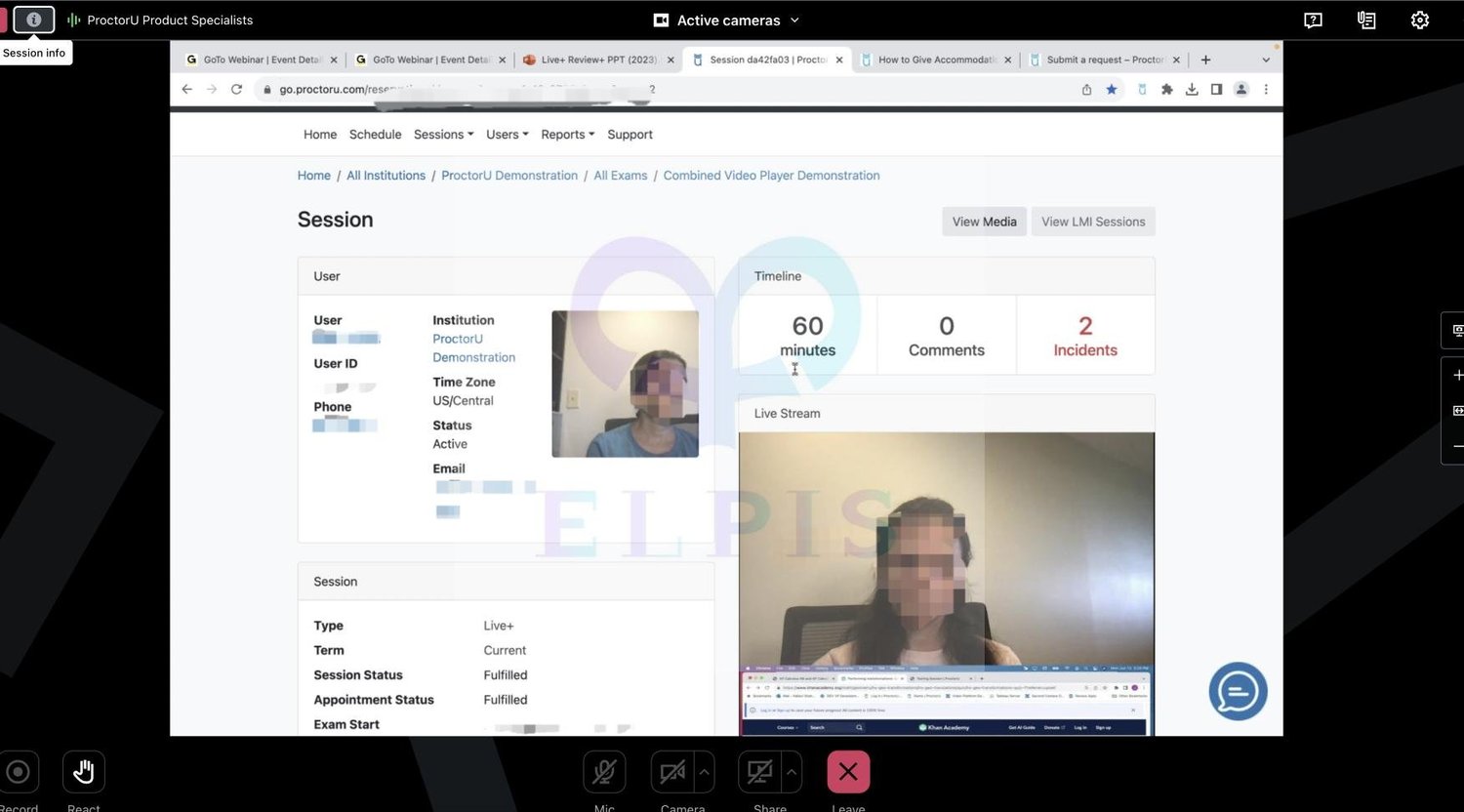Toggle screen Share on
Image resolution: width=1464 pixels, height=812 pixels.
(x=759, y=772)
